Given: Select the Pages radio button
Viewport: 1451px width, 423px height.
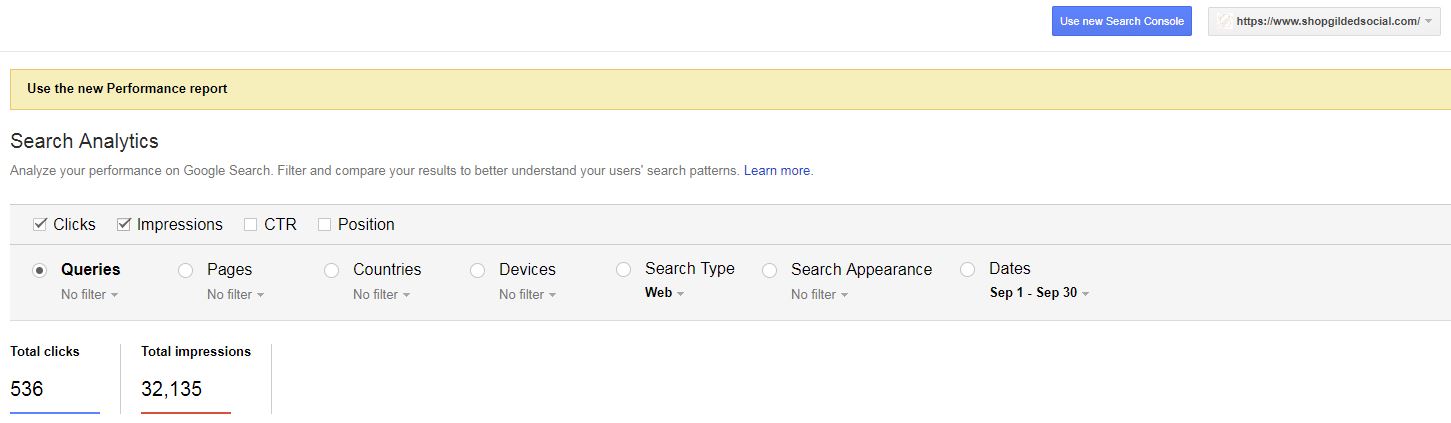Looking at the screenshot, I should (x=185, y=270).
